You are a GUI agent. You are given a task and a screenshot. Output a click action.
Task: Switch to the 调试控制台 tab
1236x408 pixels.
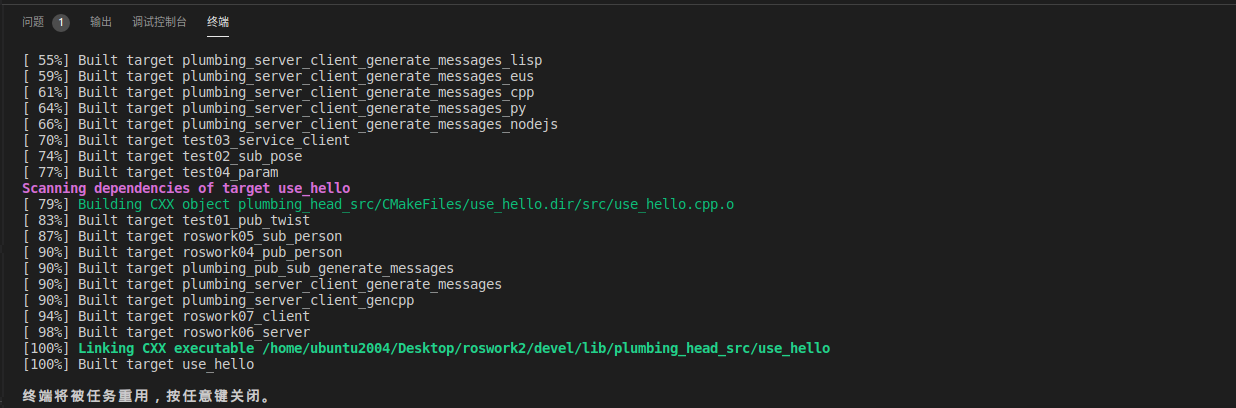click(160, 21)
